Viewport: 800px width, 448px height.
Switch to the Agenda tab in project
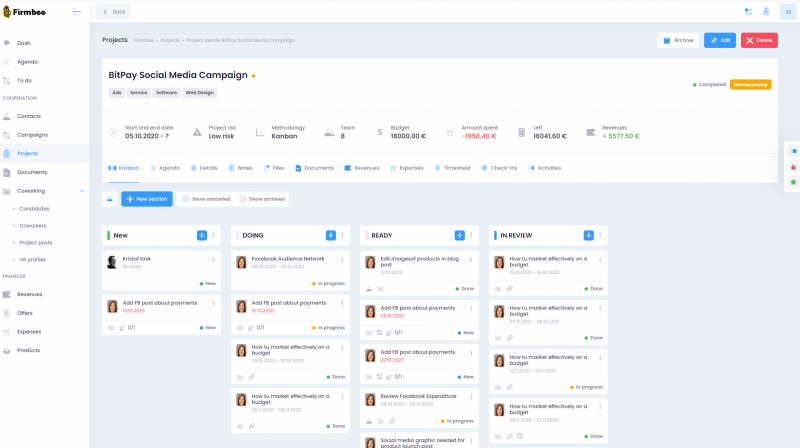165,168
